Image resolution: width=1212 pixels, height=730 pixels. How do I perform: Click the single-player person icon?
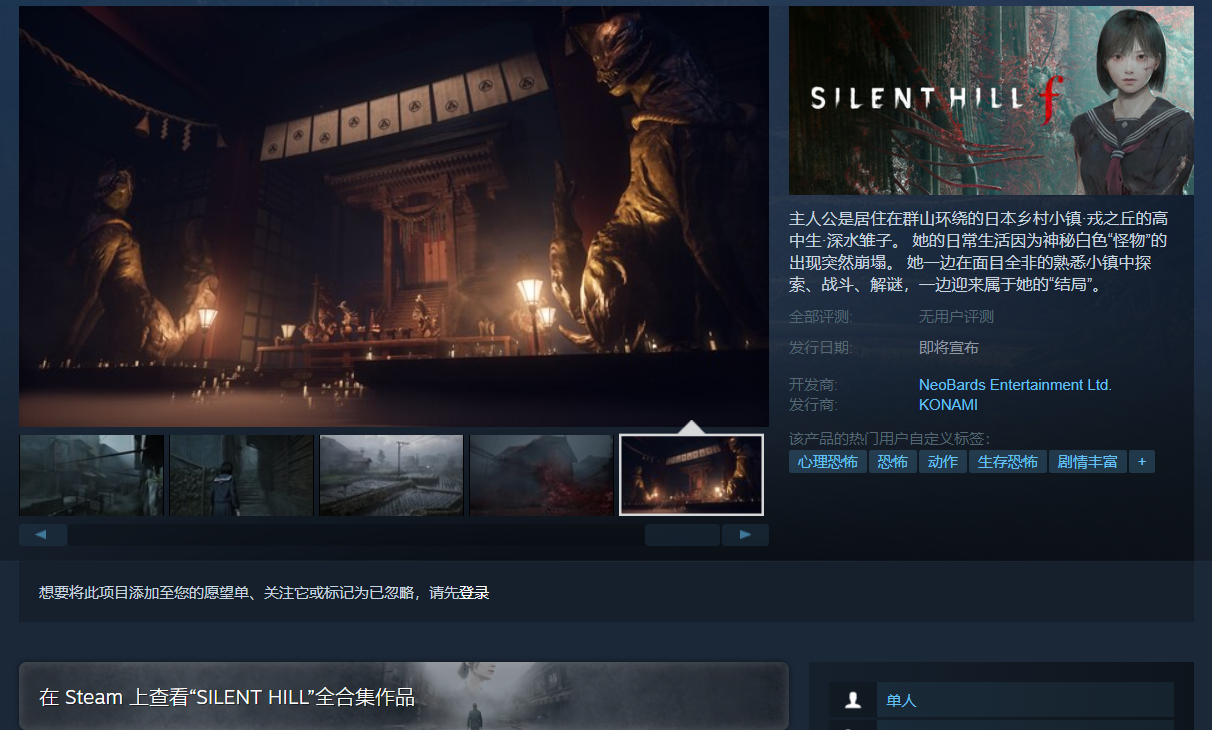tap(853, 700)
